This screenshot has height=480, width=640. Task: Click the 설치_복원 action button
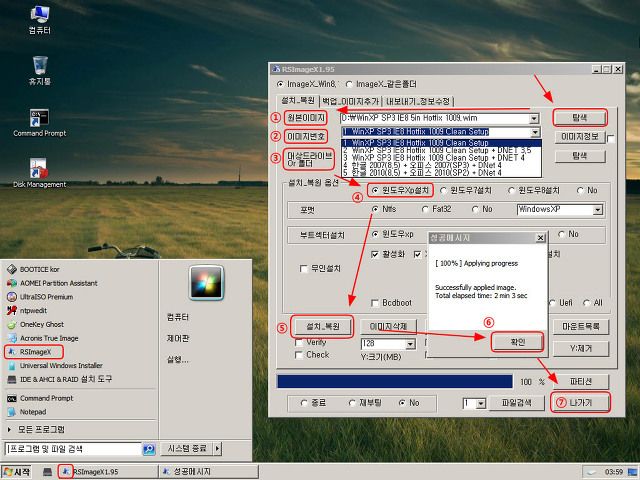click(322, 327)
